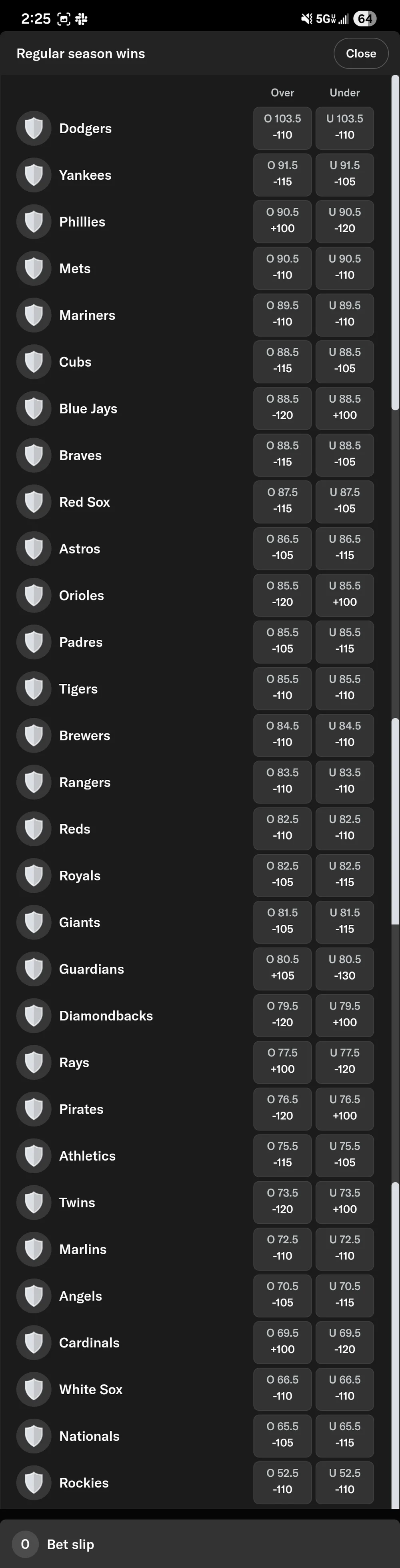400x1568 pixels.
Task: Click the Bet slip counter icon
Action: 25,1544
